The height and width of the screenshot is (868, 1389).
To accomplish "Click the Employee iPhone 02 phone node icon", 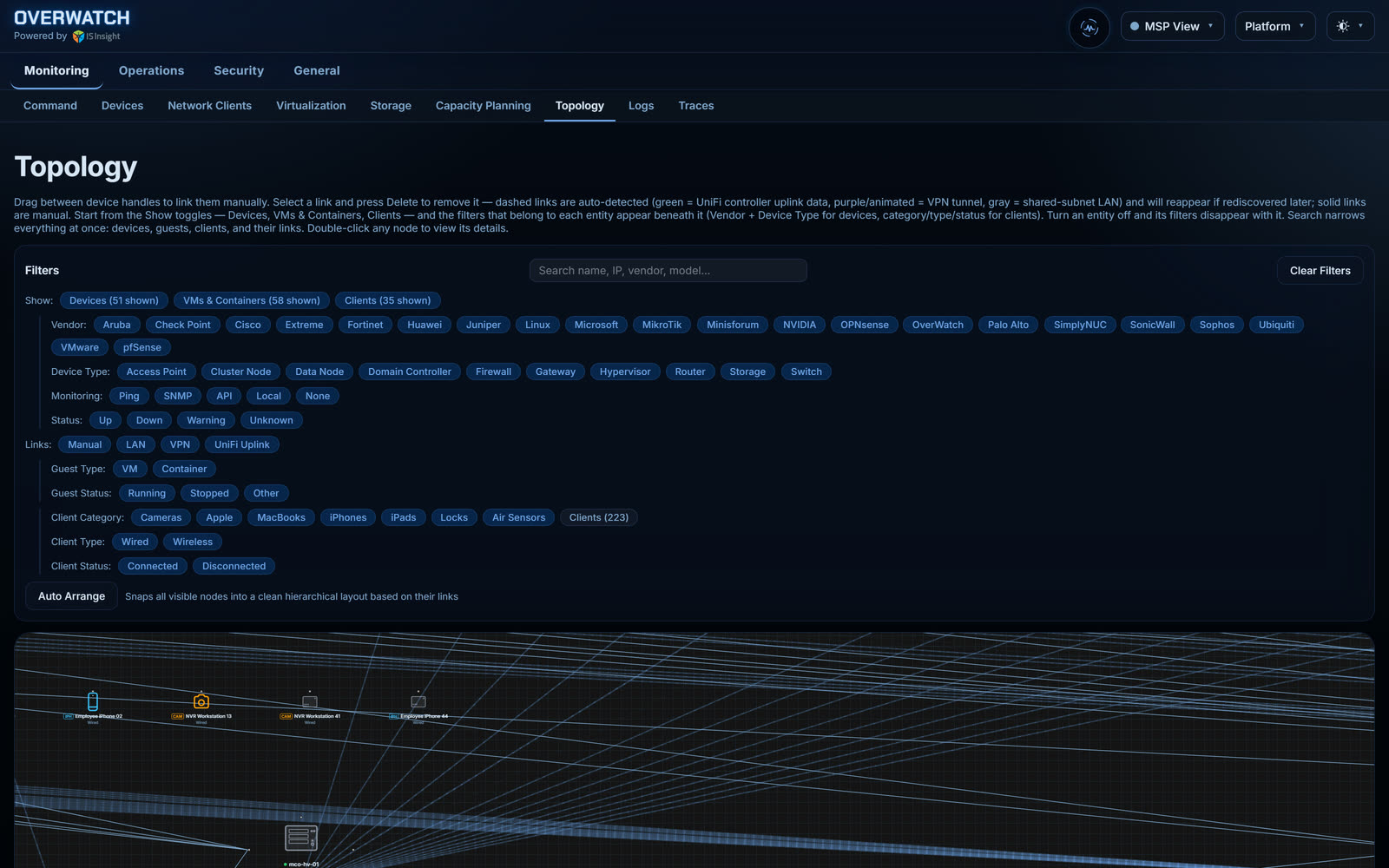I will point(93,701).
